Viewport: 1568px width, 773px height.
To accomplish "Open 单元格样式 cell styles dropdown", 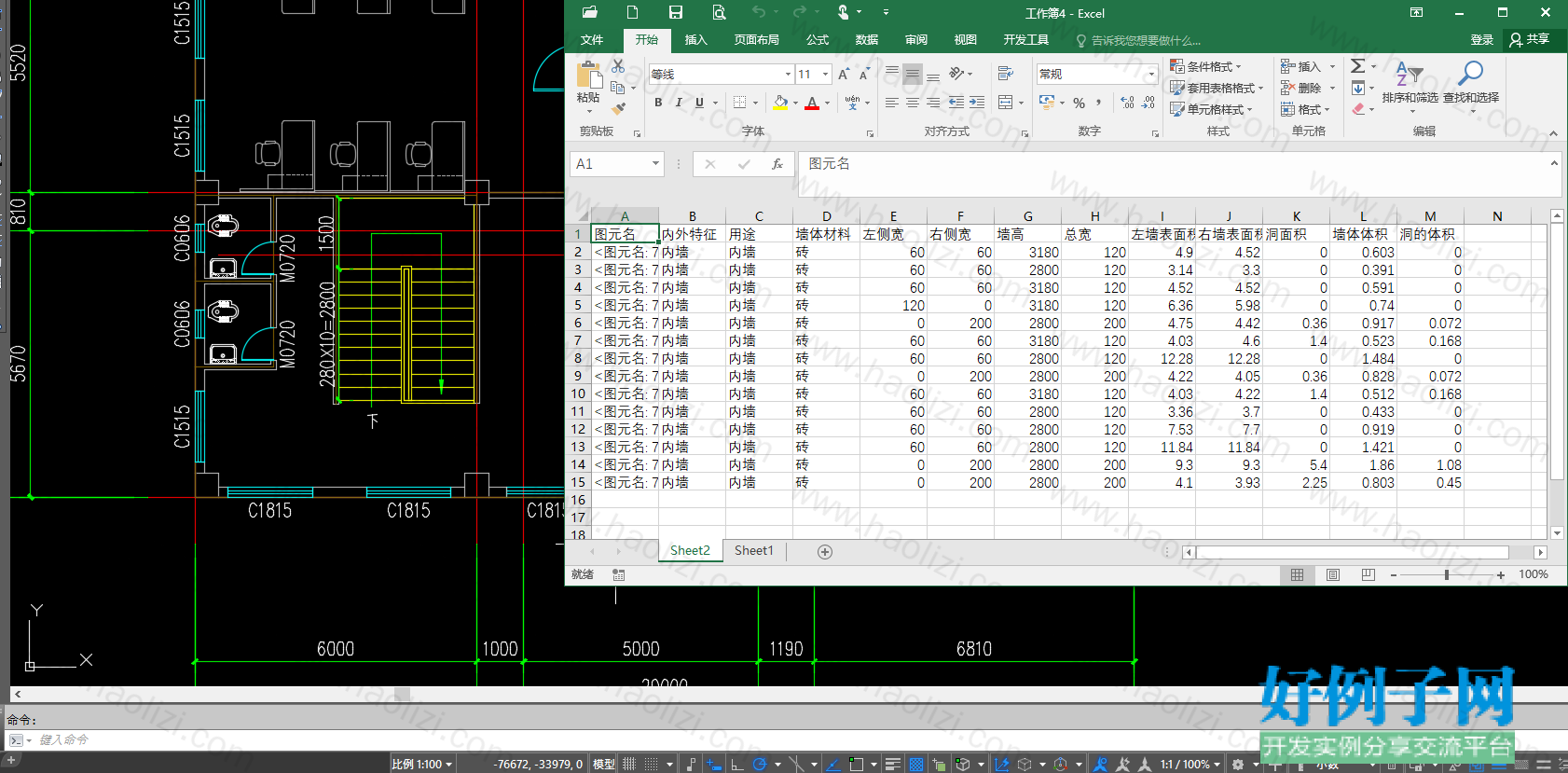I will pyautogui.click(x=1211, y=109).
